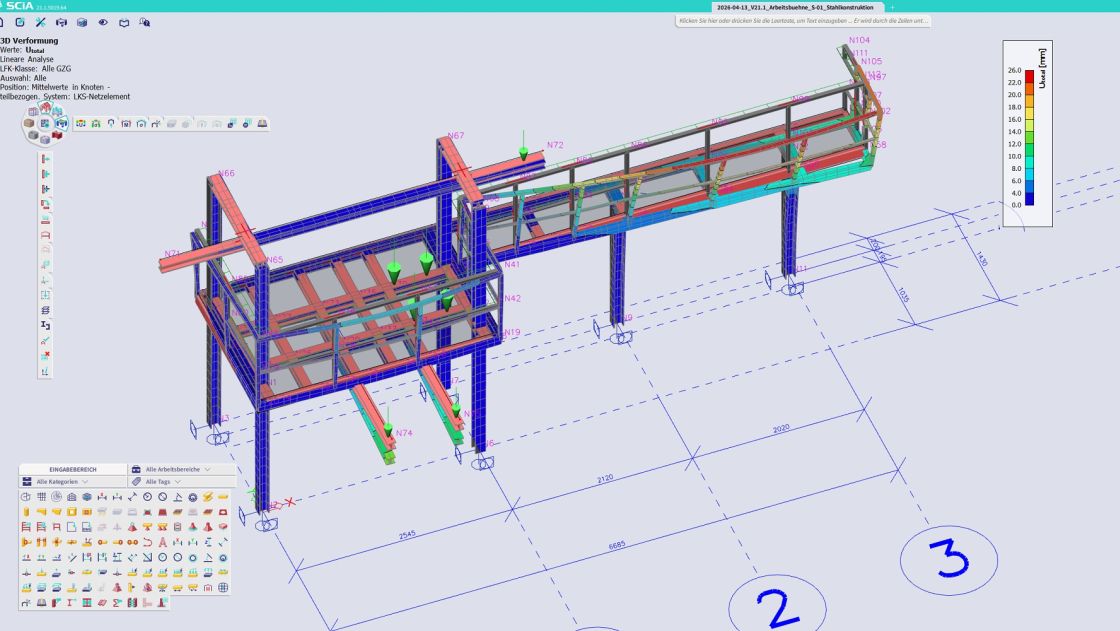Open the Alle Kategorien dropdown
Viewport: 1120px width, 631px height.
point(73,482)
